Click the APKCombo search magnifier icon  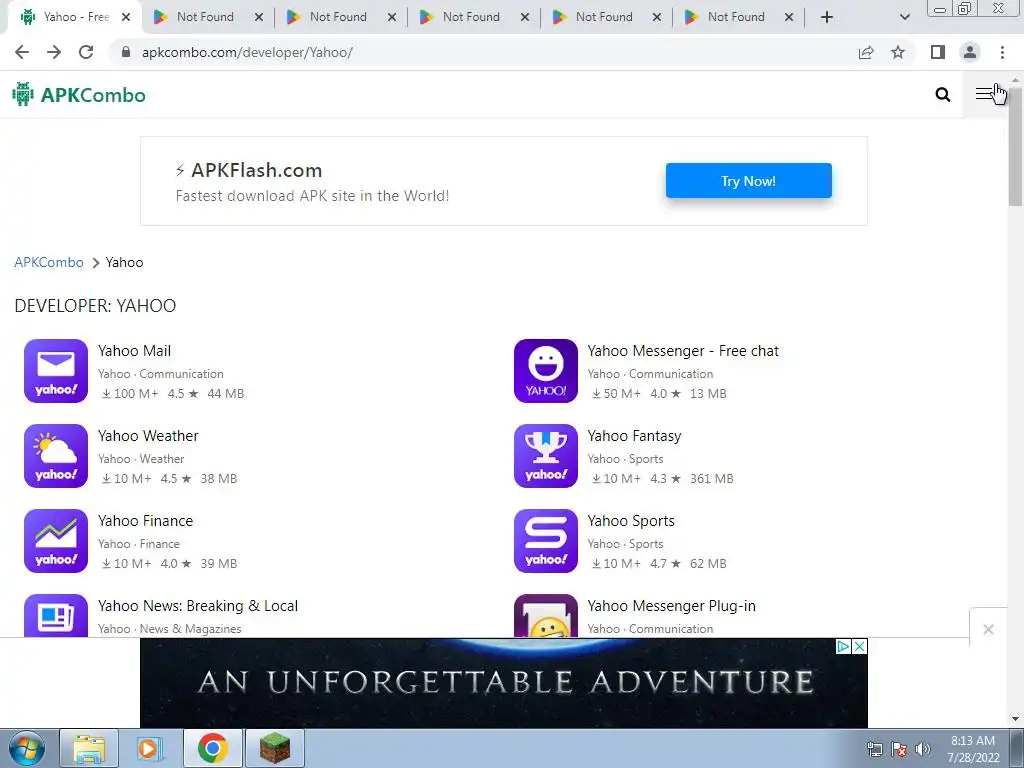[x=942, y=95]
